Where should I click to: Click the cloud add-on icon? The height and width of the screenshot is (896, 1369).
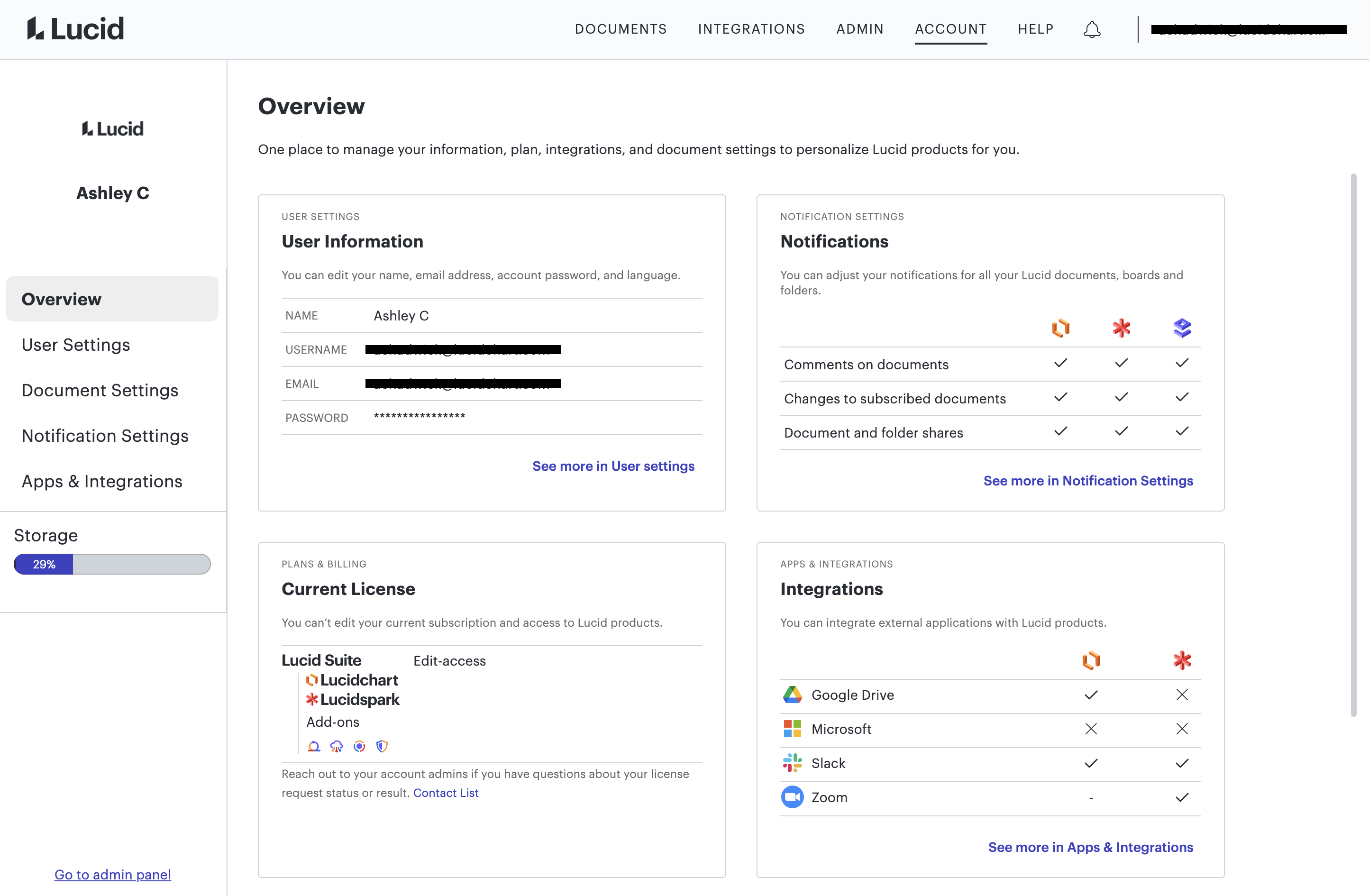[x=337, y=747]
